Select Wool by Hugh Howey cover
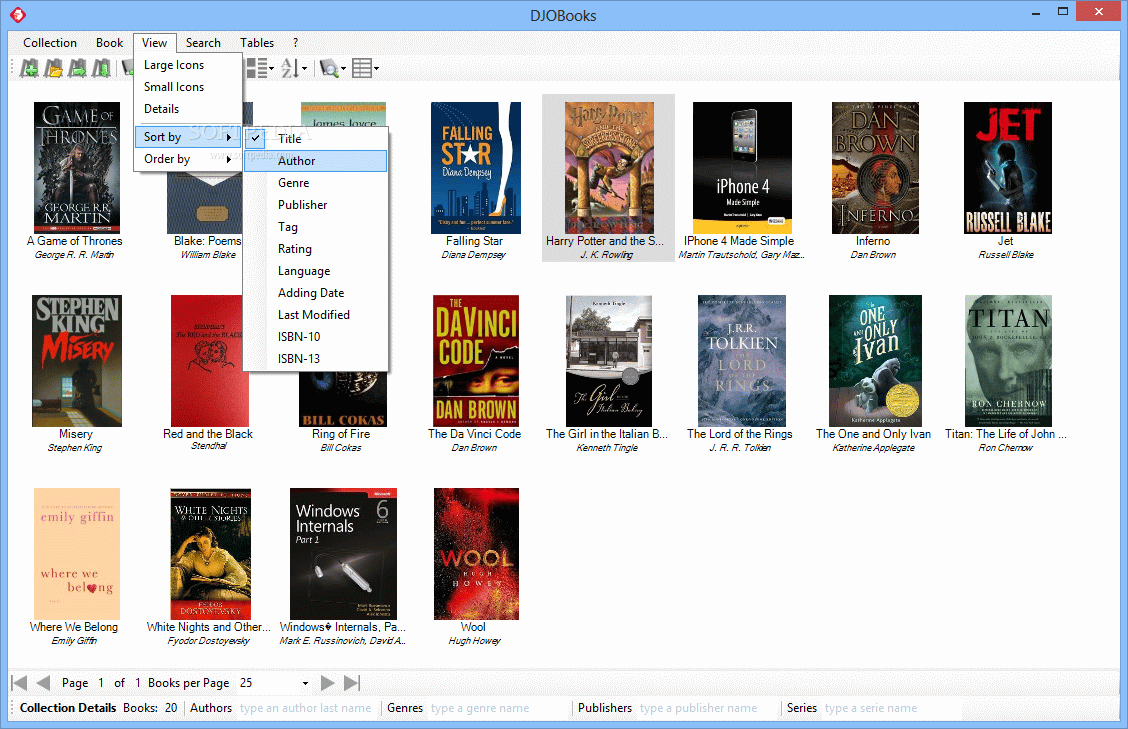The width and height of the screenshot is (1128, 729). pyautogui.click(x=476, y=553)
